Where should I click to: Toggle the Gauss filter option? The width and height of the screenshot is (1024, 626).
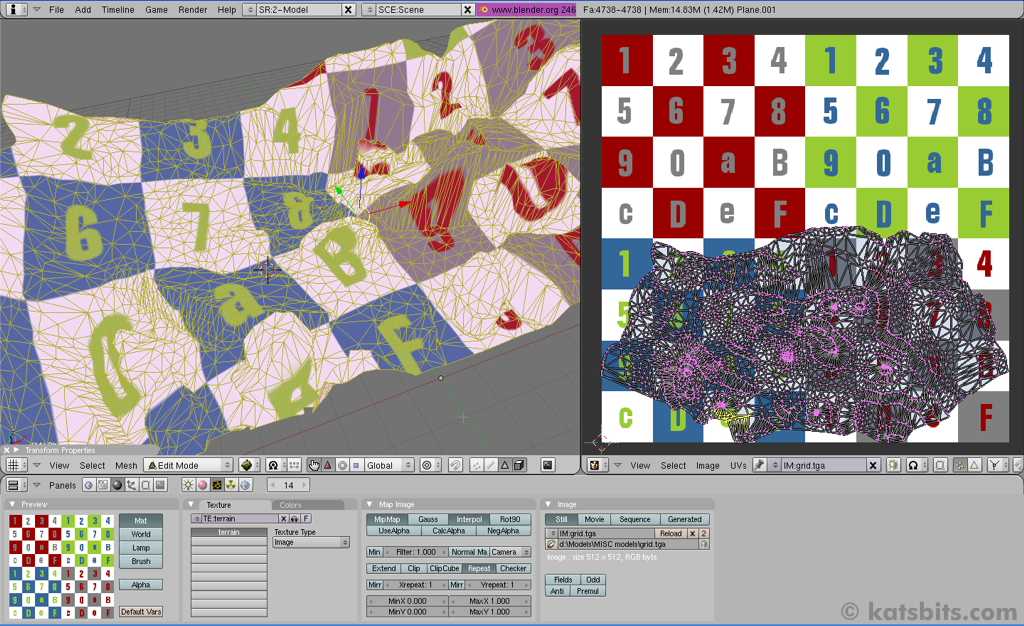click(x=428, y=520)
